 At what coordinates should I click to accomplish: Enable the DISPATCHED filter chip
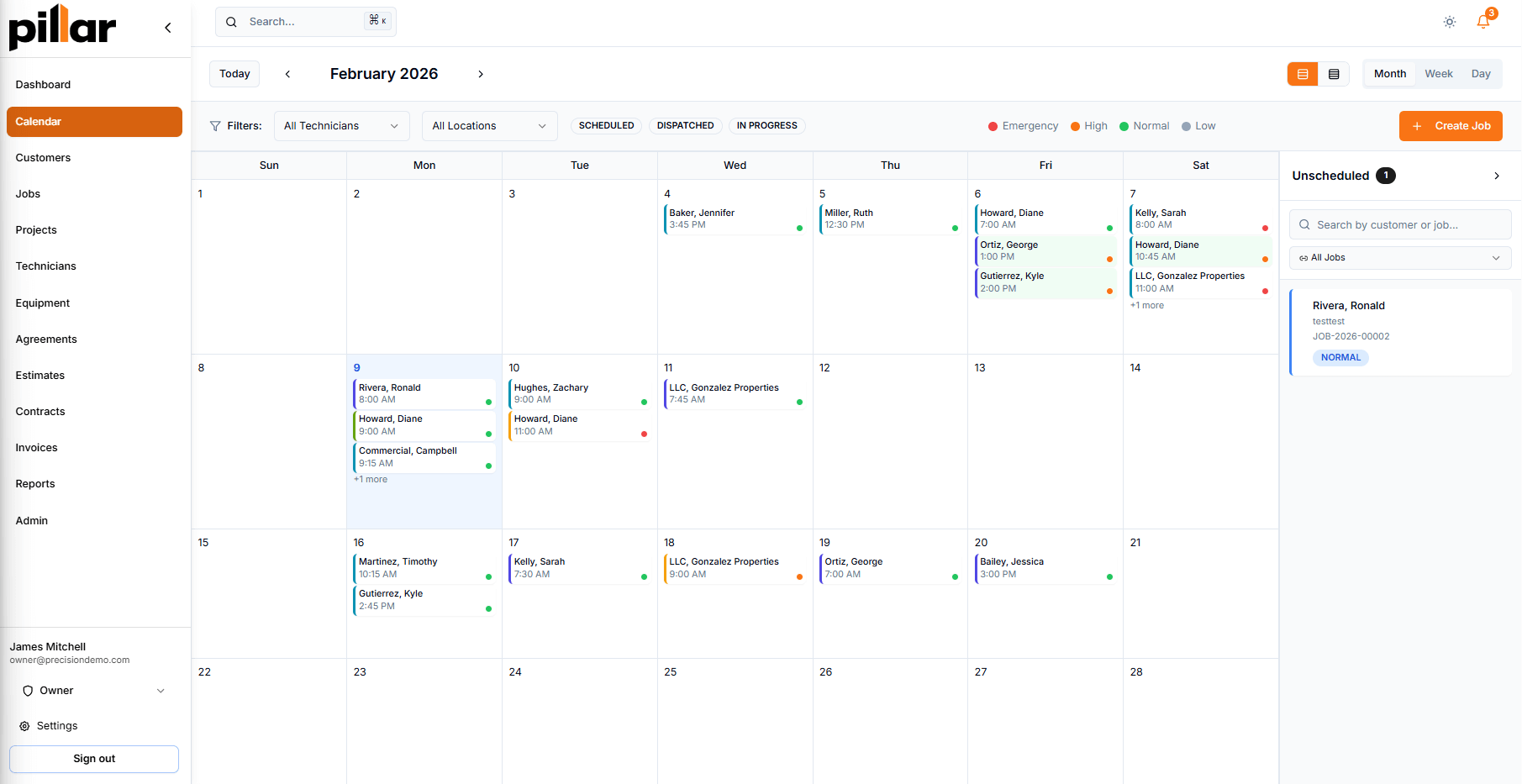coord(685,125)
